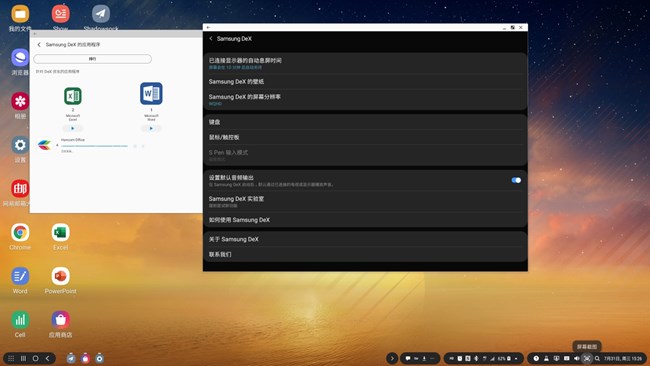Viewport: 650px width, 366px height.
Task: Open the Samsung DeX screen resolution setting
Action: (365, 99)
